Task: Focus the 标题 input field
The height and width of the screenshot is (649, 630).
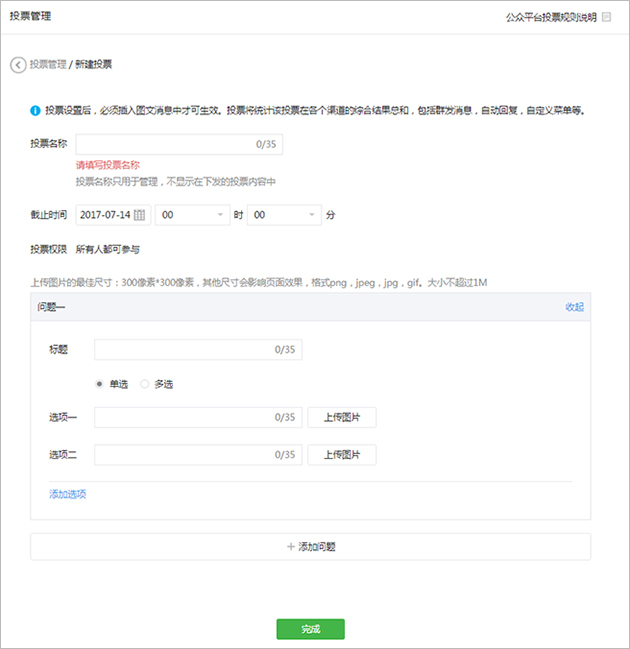Action: (198, 350)
